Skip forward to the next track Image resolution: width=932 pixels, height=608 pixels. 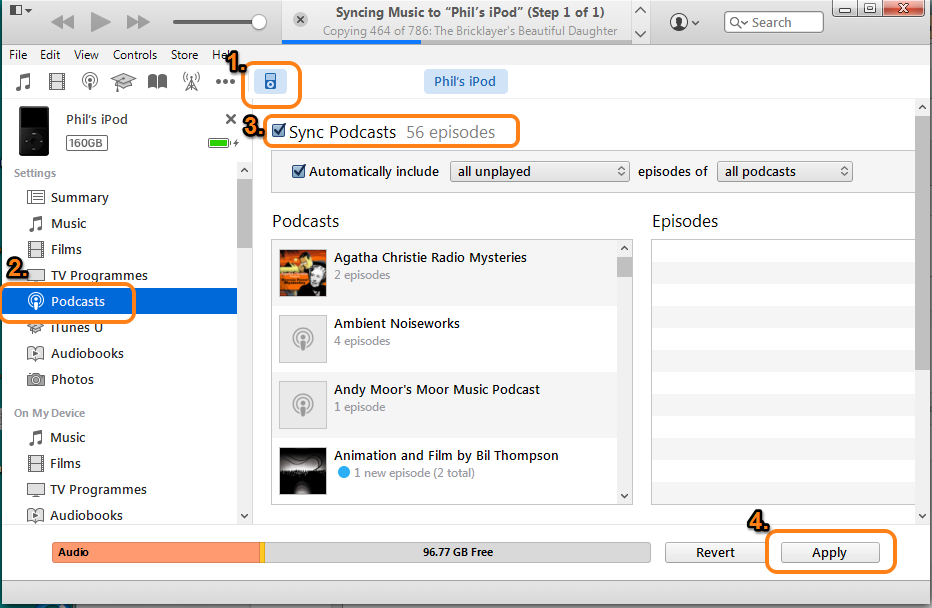coord(138,23)
